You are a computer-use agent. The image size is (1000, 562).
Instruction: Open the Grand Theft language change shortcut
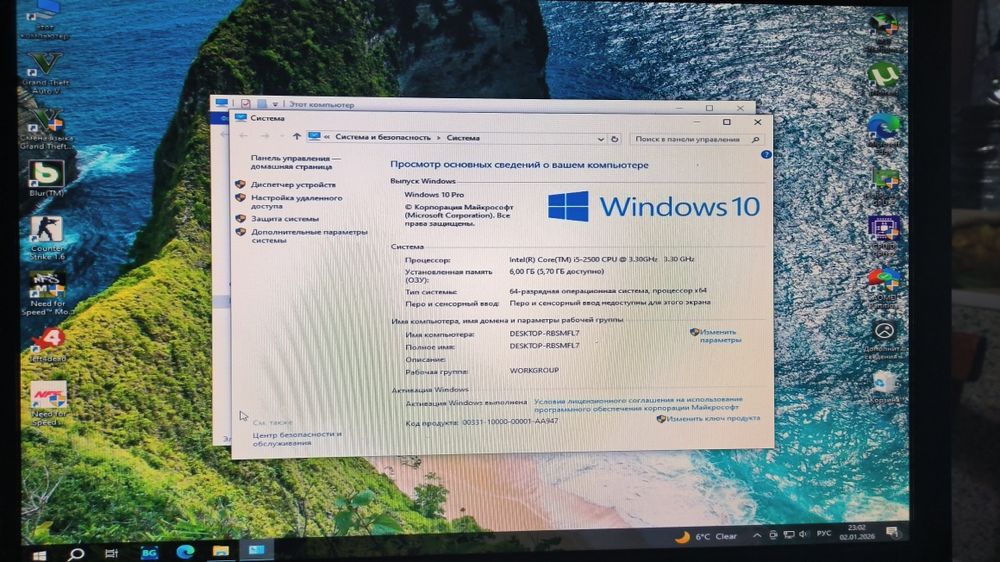(46, 129)
